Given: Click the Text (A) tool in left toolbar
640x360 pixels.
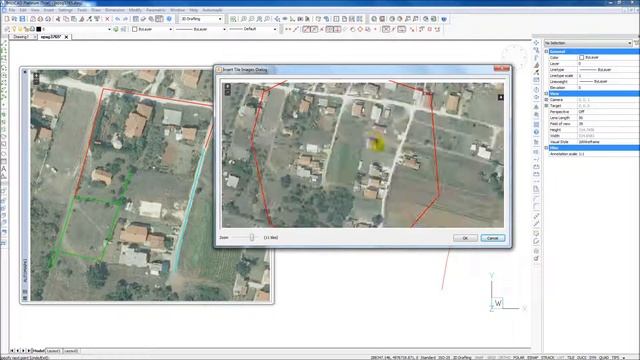Looking at the screenshot, I should (4, 169).
